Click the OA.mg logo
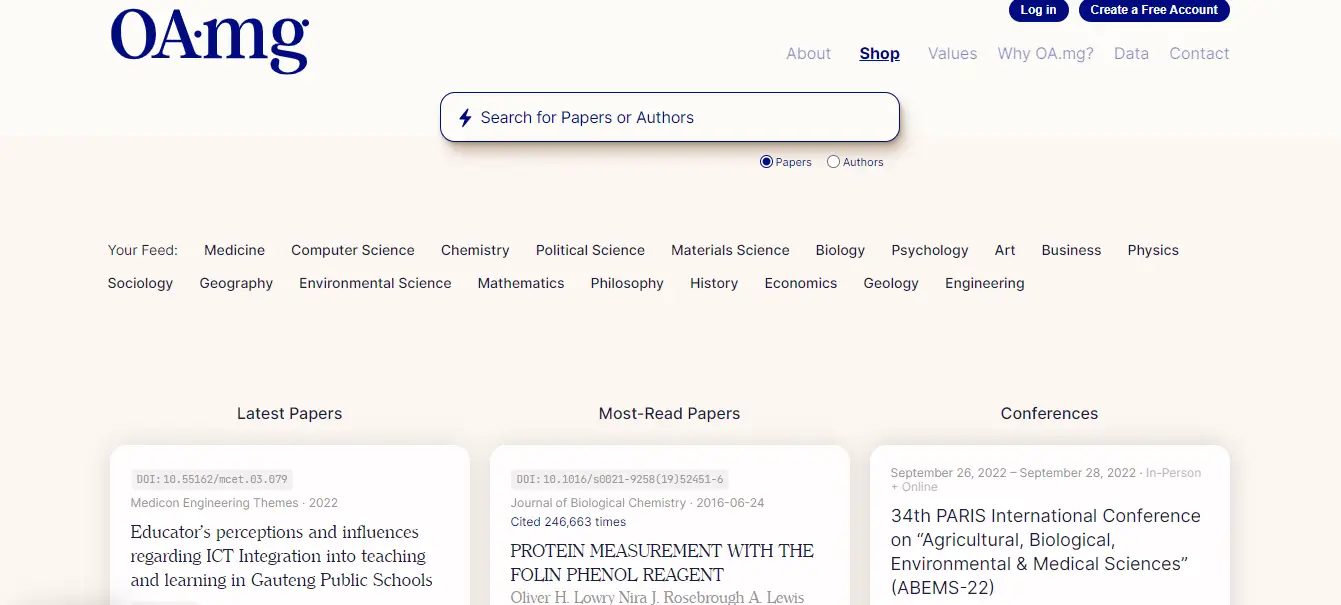This screenshot has width=1341, height=605. tap(210, 40)
